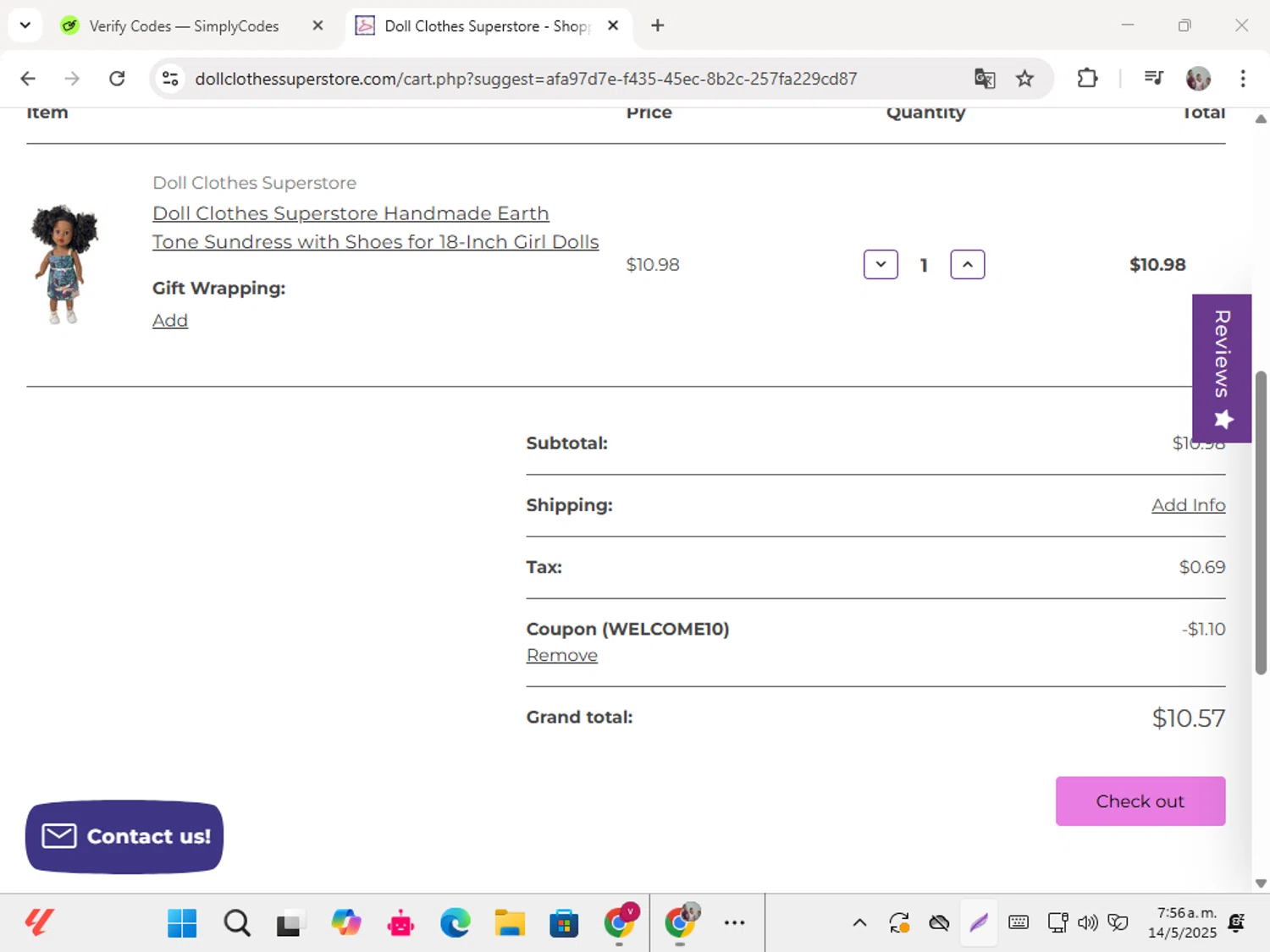The width and height of the screenshot is (1270, 952).
Task: Open site information icon in address bar
Action: [x=170, y=79]
